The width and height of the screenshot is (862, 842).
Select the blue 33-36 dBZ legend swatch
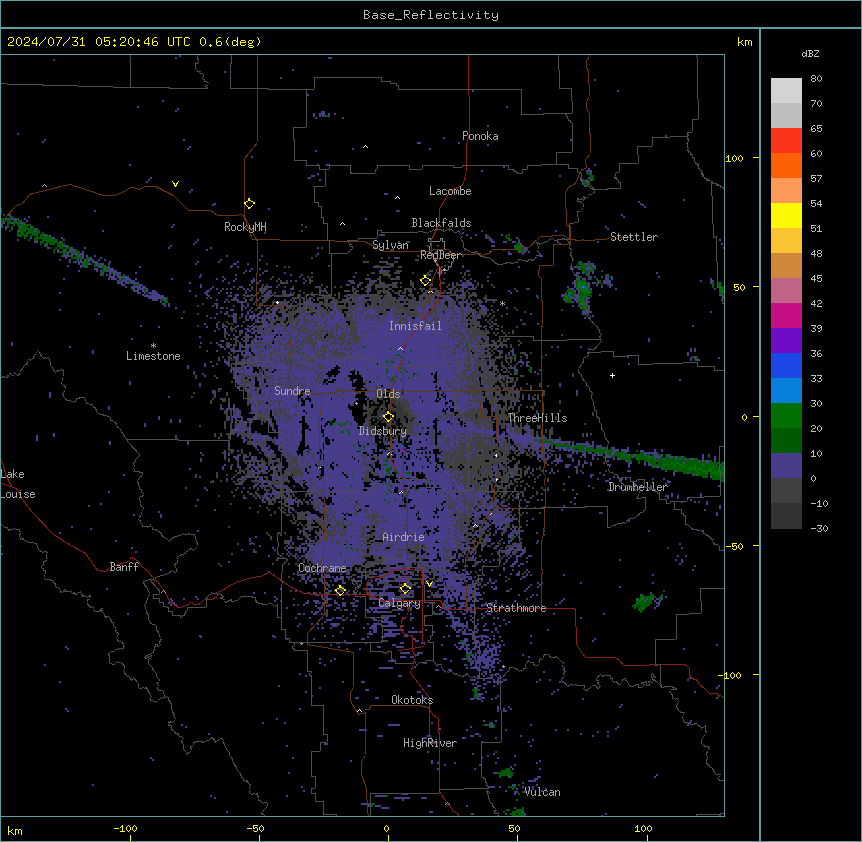coord(786,365)
